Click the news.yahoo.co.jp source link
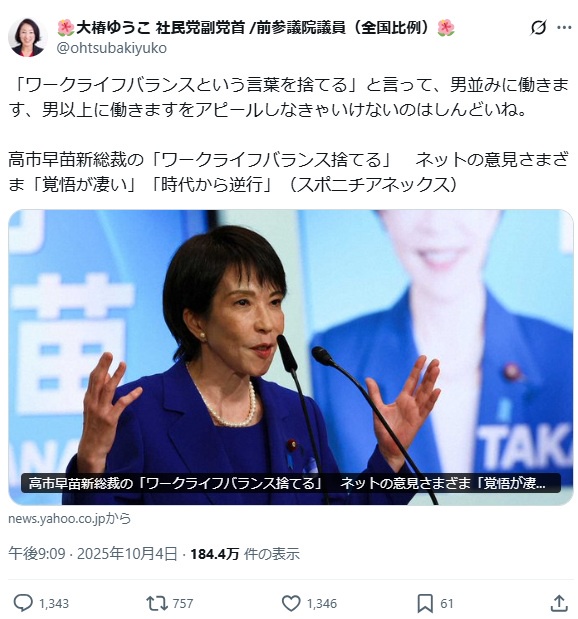The height and width of the screenshot is (619, 578). tap(69, 518)
